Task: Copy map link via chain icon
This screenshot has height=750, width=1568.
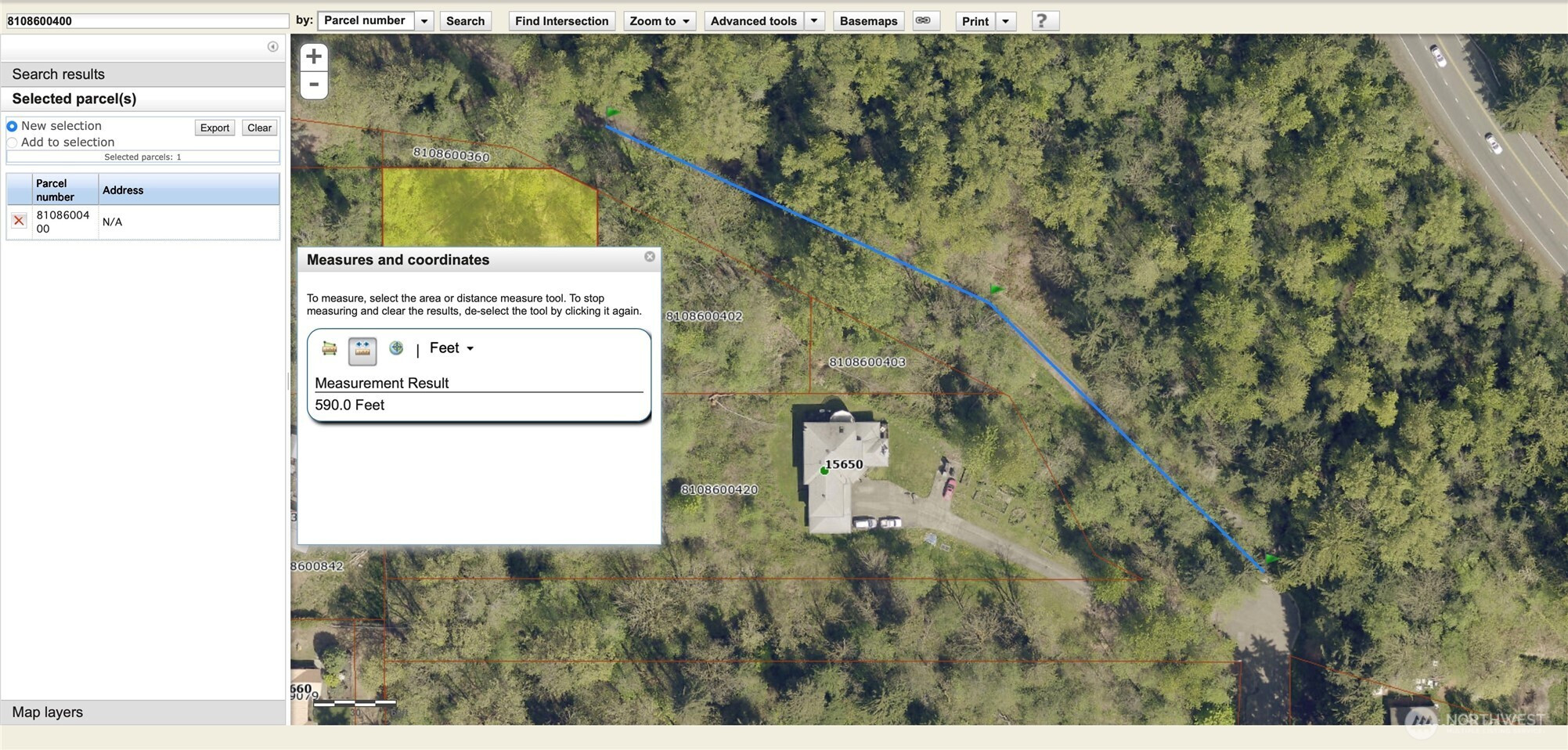Action: tap(924, 20)
